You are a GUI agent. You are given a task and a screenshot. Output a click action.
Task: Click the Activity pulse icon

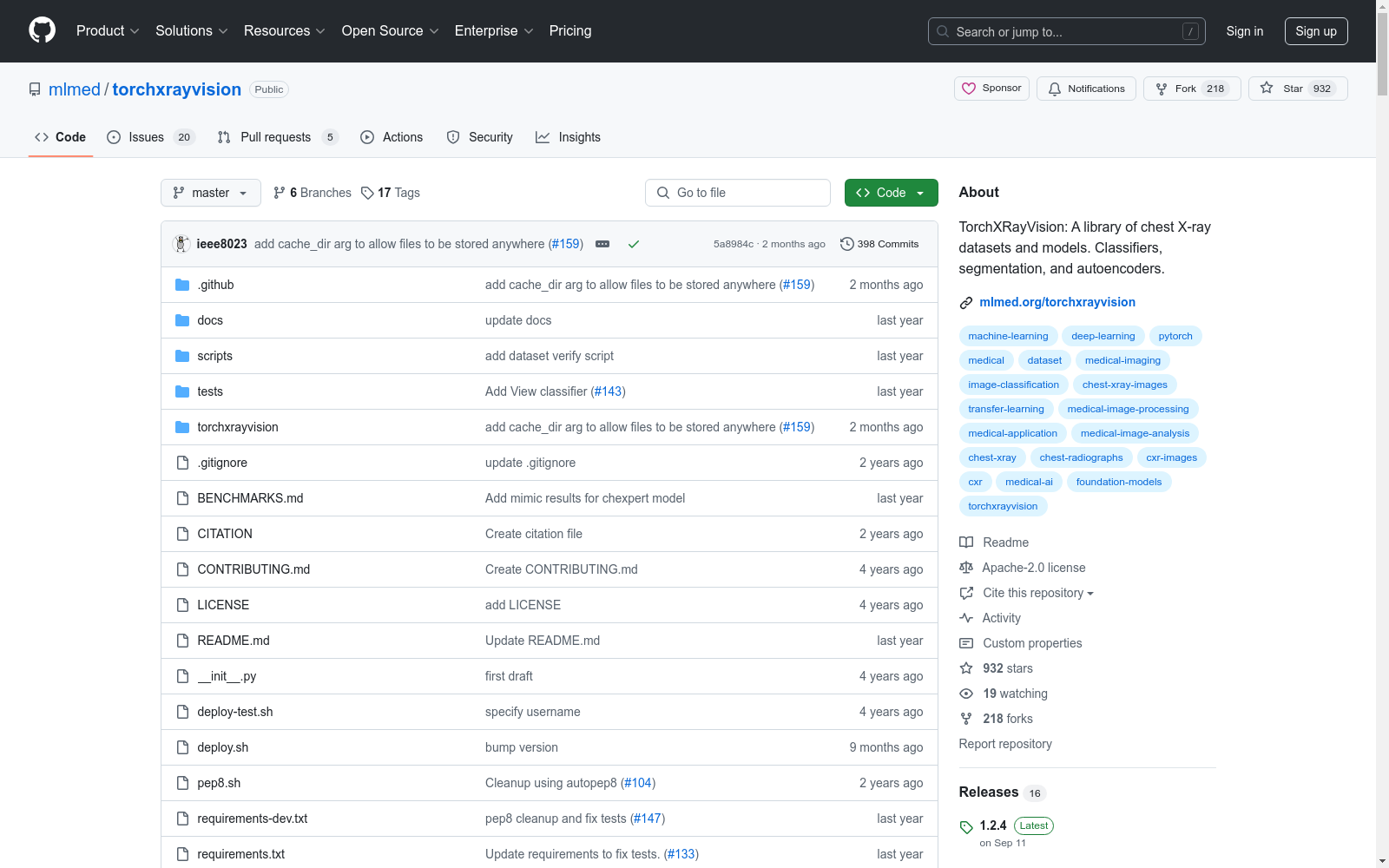[x=966, y=618]
